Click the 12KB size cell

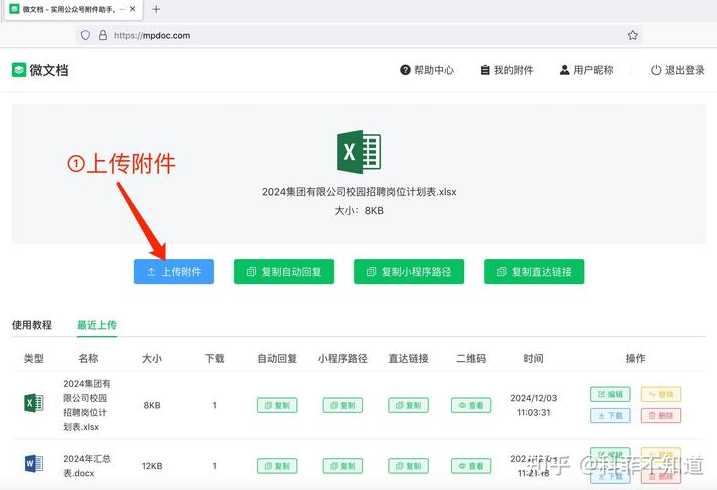pyautogui.click(x=152, y=466)
